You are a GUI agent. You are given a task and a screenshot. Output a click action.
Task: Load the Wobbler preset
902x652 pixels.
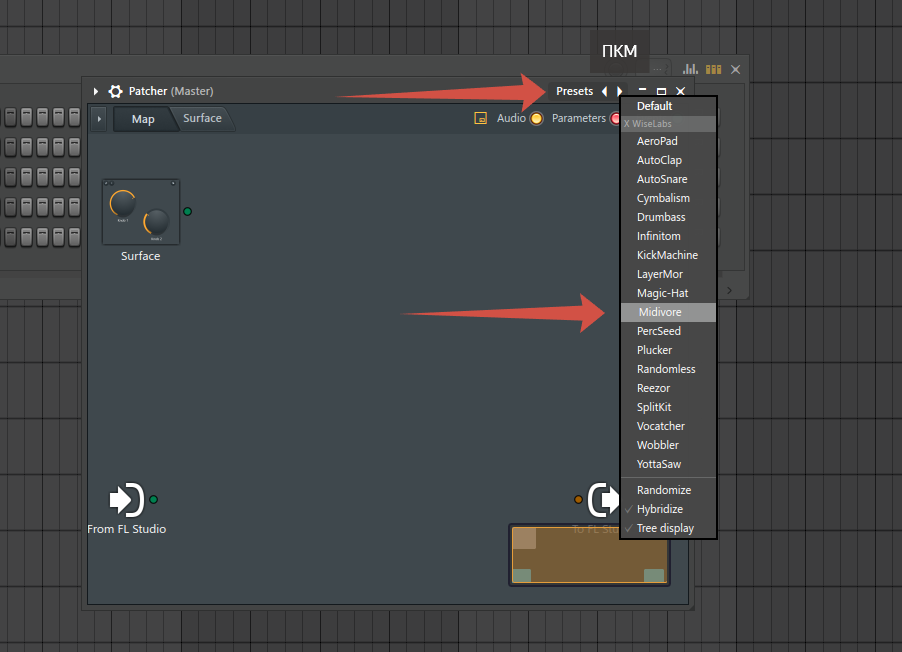pyautogui.click(x=668, y=445)
